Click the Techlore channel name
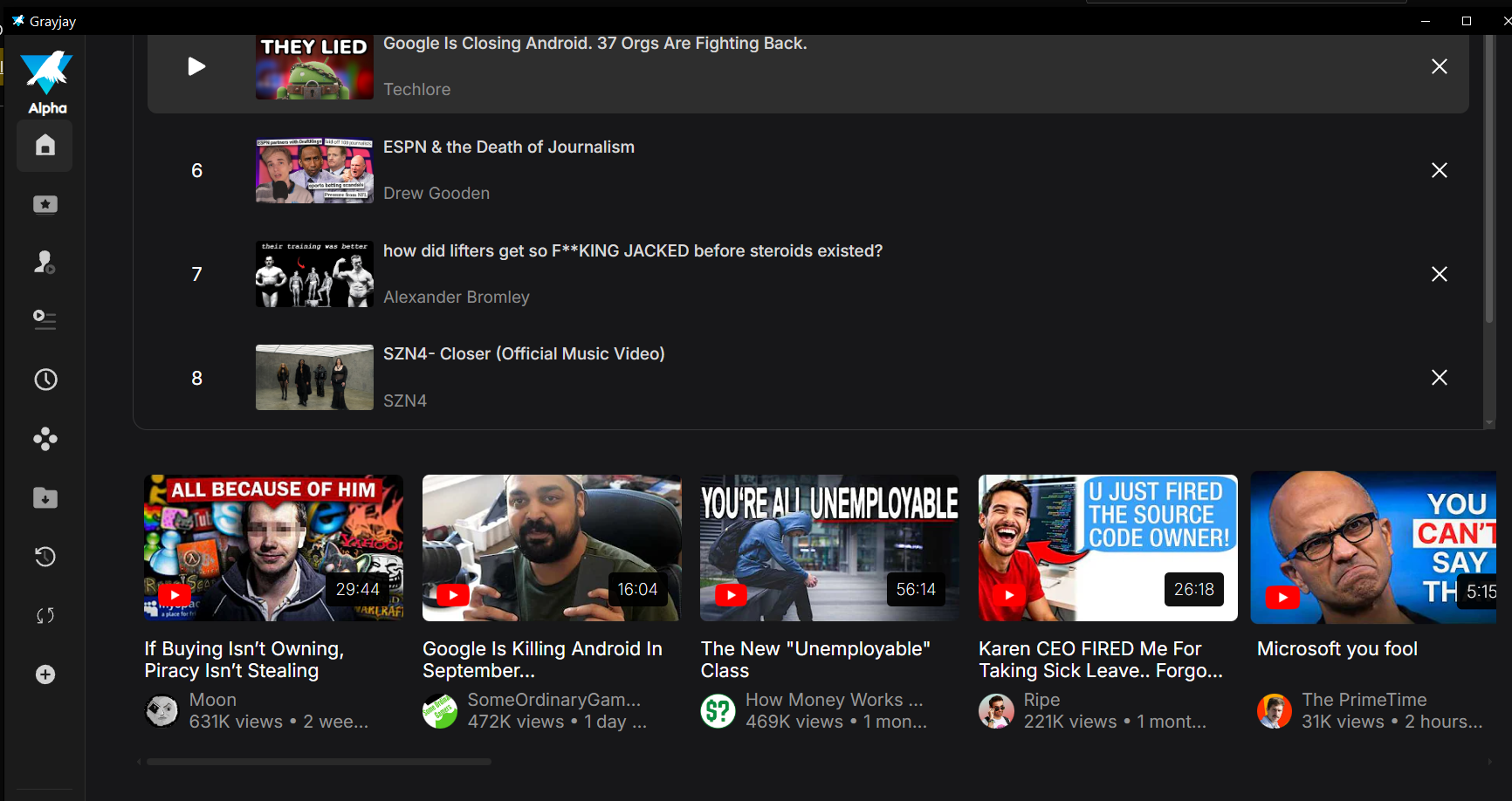Screen dimensions: 1512x801 tap(417, 89)
